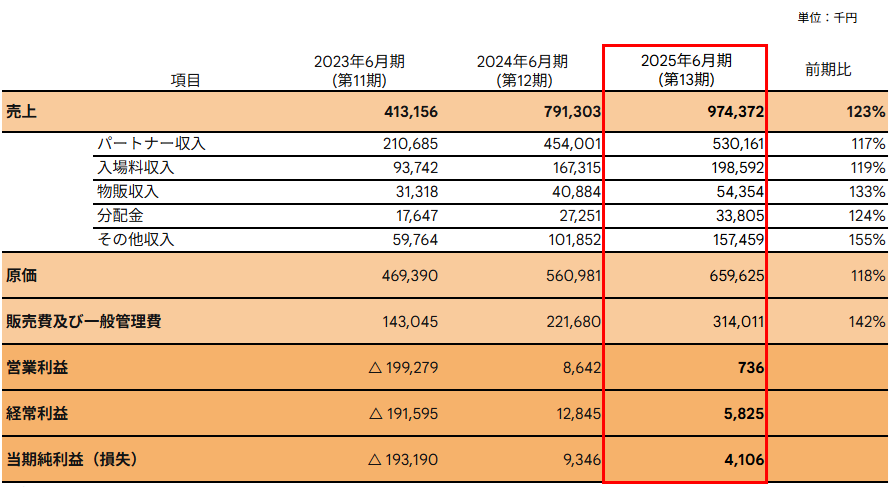Click the 販売費及び一般管理費 row label
Viewport: 893px width, 487px height.
pyautogui.click(x=84, y=321)
